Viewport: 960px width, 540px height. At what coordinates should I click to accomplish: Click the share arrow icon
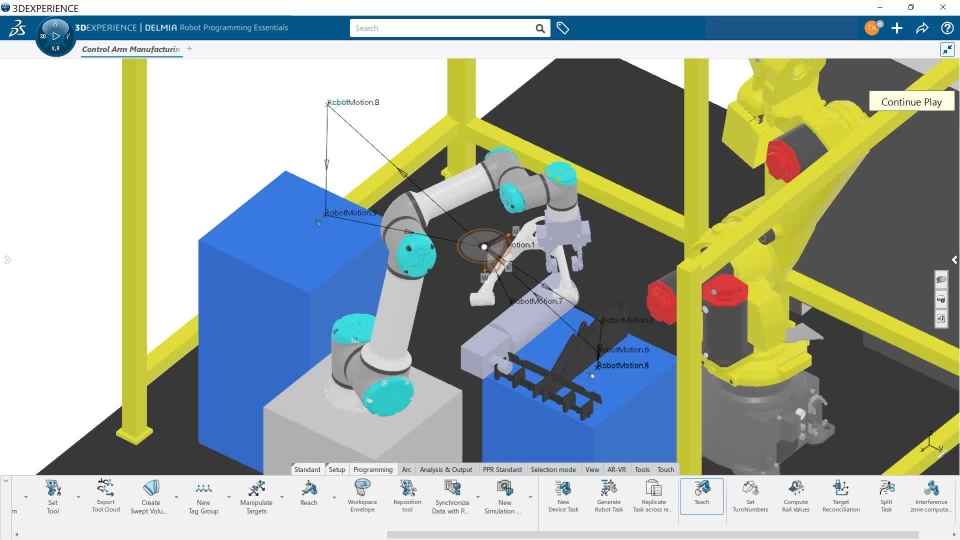pyautogui.click(x=922, y=28)
